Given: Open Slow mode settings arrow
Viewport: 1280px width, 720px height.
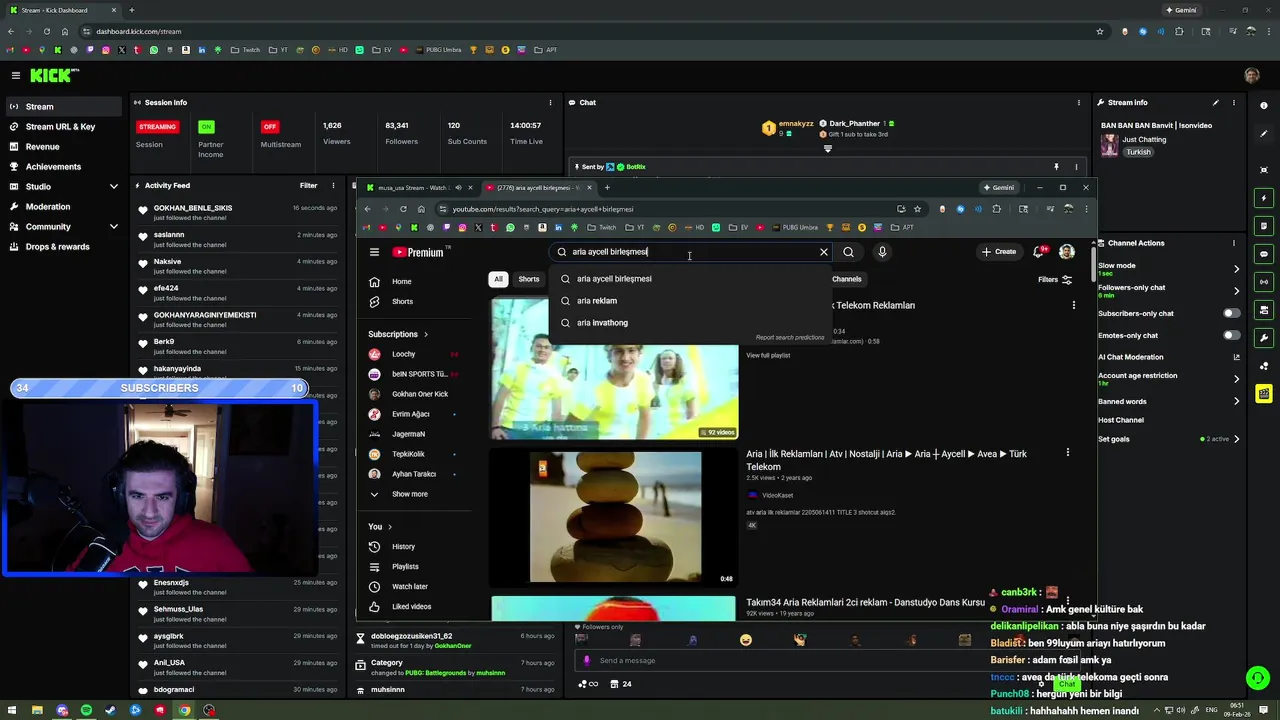Looking at the screenshot, I should click(x=1236, y=268).
